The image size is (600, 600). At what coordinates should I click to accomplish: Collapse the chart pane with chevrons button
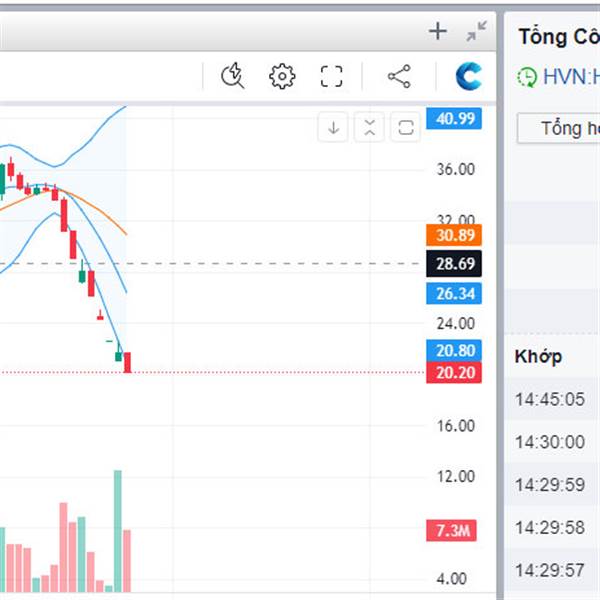pos(370,127)
